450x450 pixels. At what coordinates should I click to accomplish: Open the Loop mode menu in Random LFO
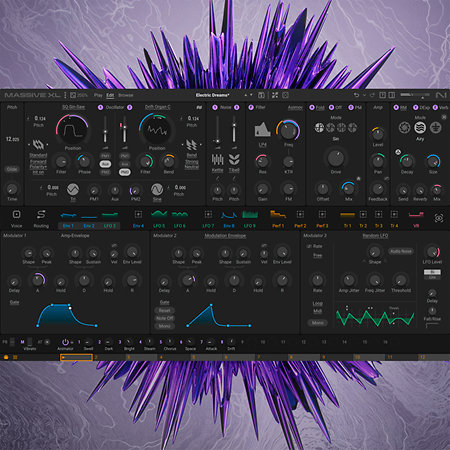pyautogui.click(x=318, y=303)
